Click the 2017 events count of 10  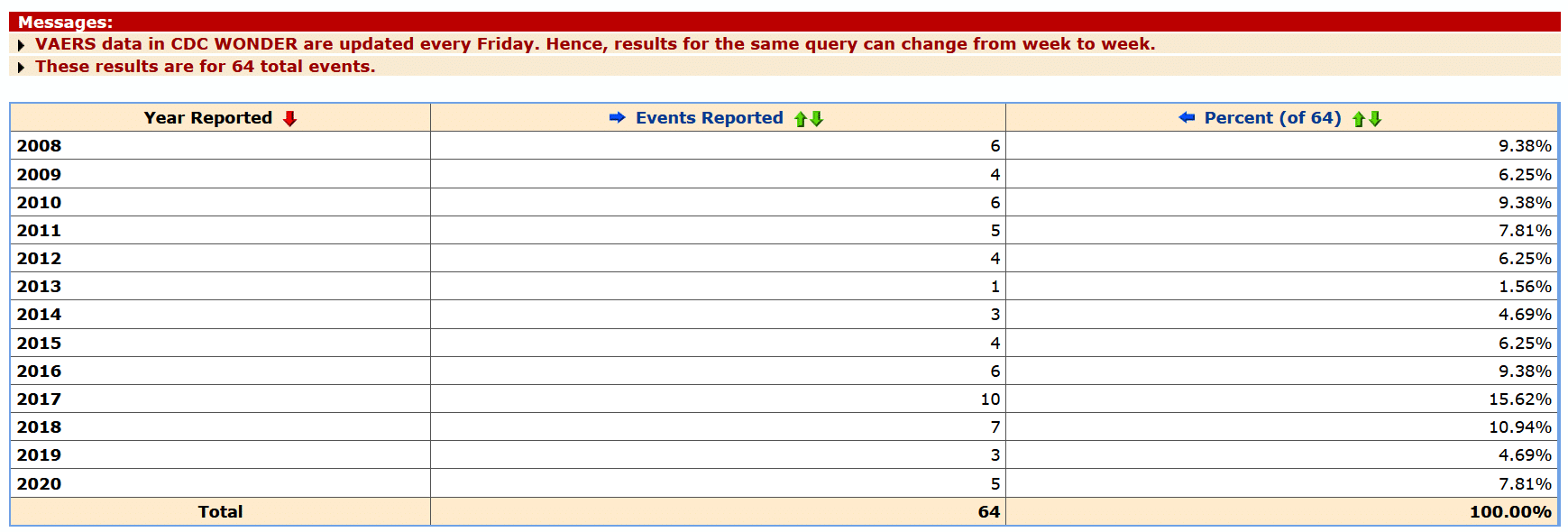click(x=990, y=399)
